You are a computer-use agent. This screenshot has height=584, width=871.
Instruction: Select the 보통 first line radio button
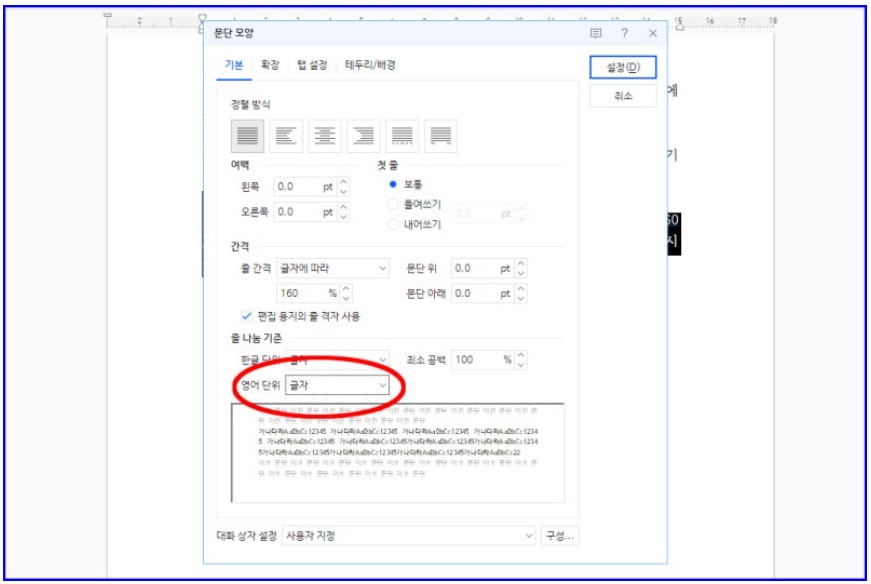(393, 184)
